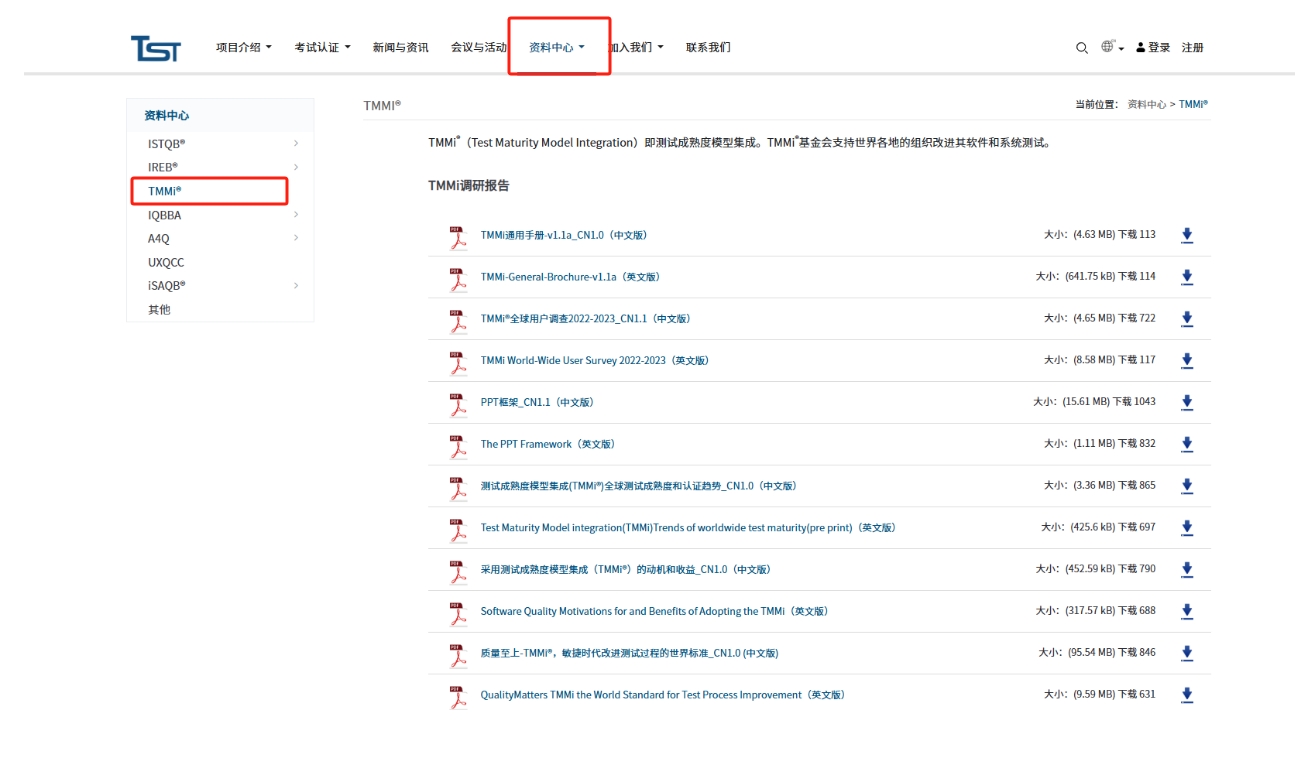
Task: Click PDF icon beside TMMi-General-Brochure-v1.1a
Action: [x=458, y=279]
